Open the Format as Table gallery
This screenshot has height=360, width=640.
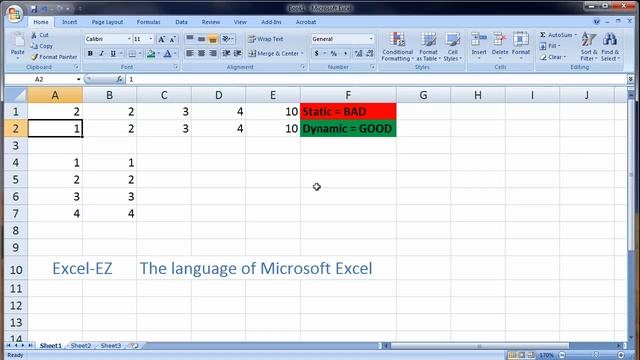pos(429,47)
